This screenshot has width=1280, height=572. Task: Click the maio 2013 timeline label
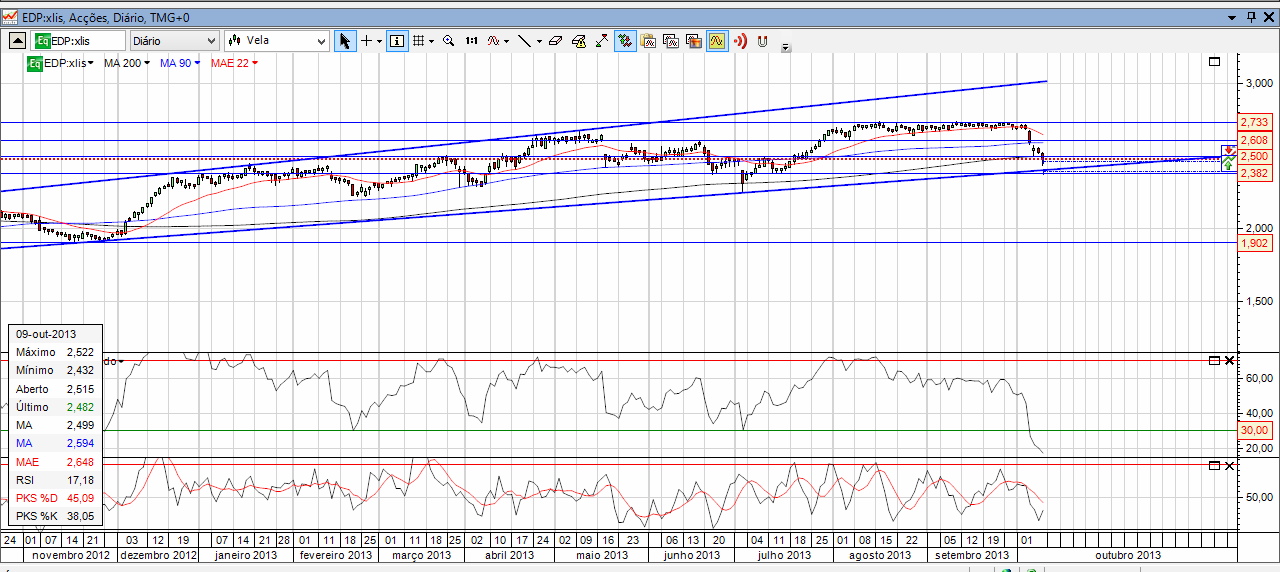602,555
